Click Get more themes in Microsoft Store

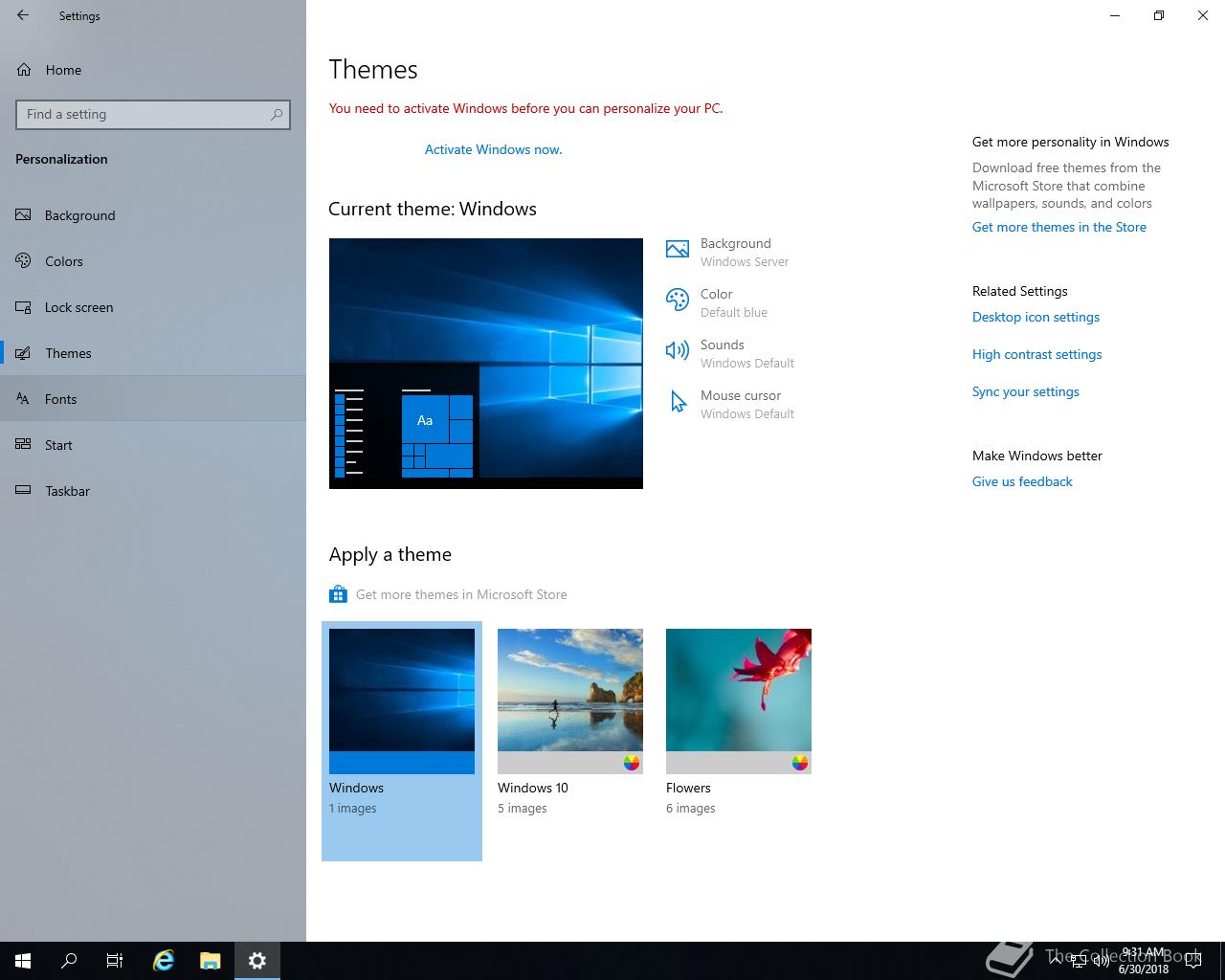point(461,594)
